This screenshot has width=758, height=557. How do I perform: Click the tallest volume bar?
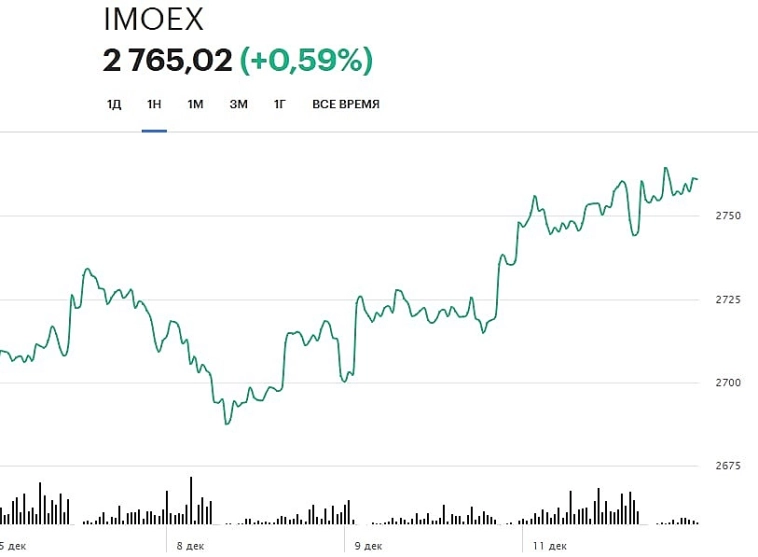tap(191, 500)
